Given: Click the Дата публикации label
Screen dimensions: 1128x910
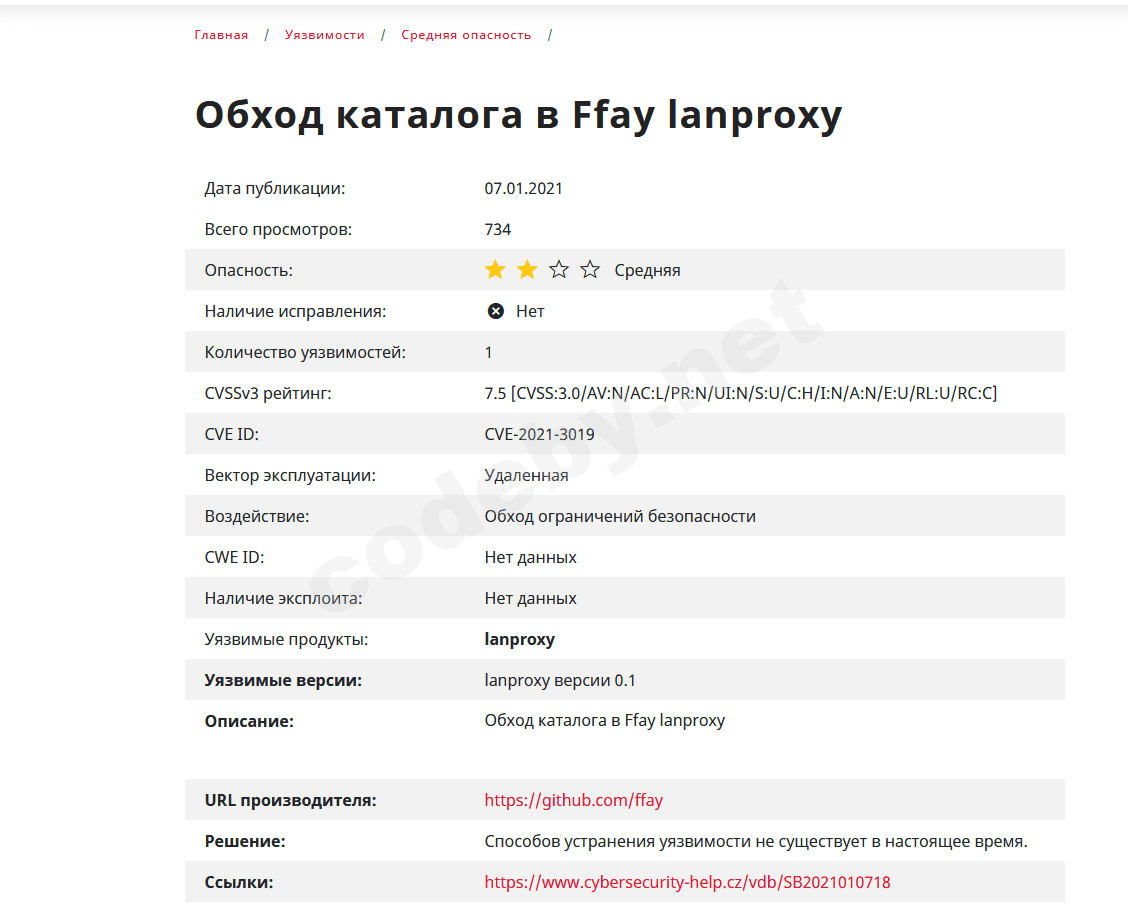Looking at the screenshot, I should click(275, 188).
